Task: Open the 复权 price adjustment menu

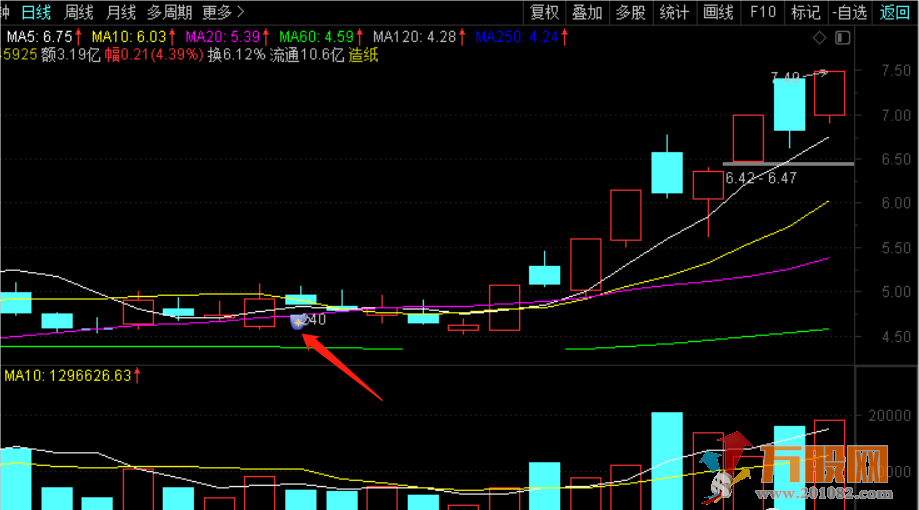Action: [x=544, y=12]
